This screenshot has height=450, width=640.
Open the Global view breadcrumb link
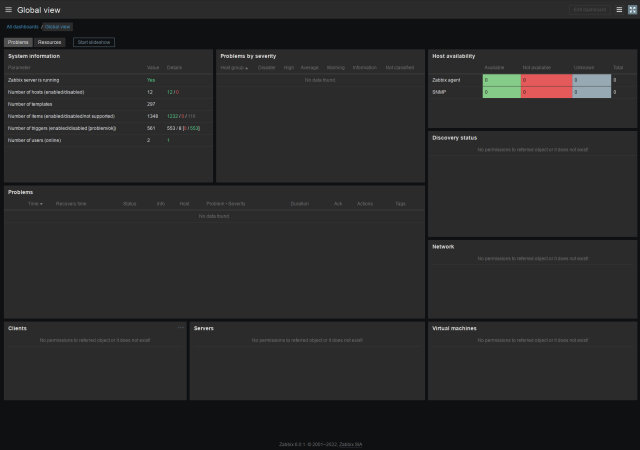[58, 27]
